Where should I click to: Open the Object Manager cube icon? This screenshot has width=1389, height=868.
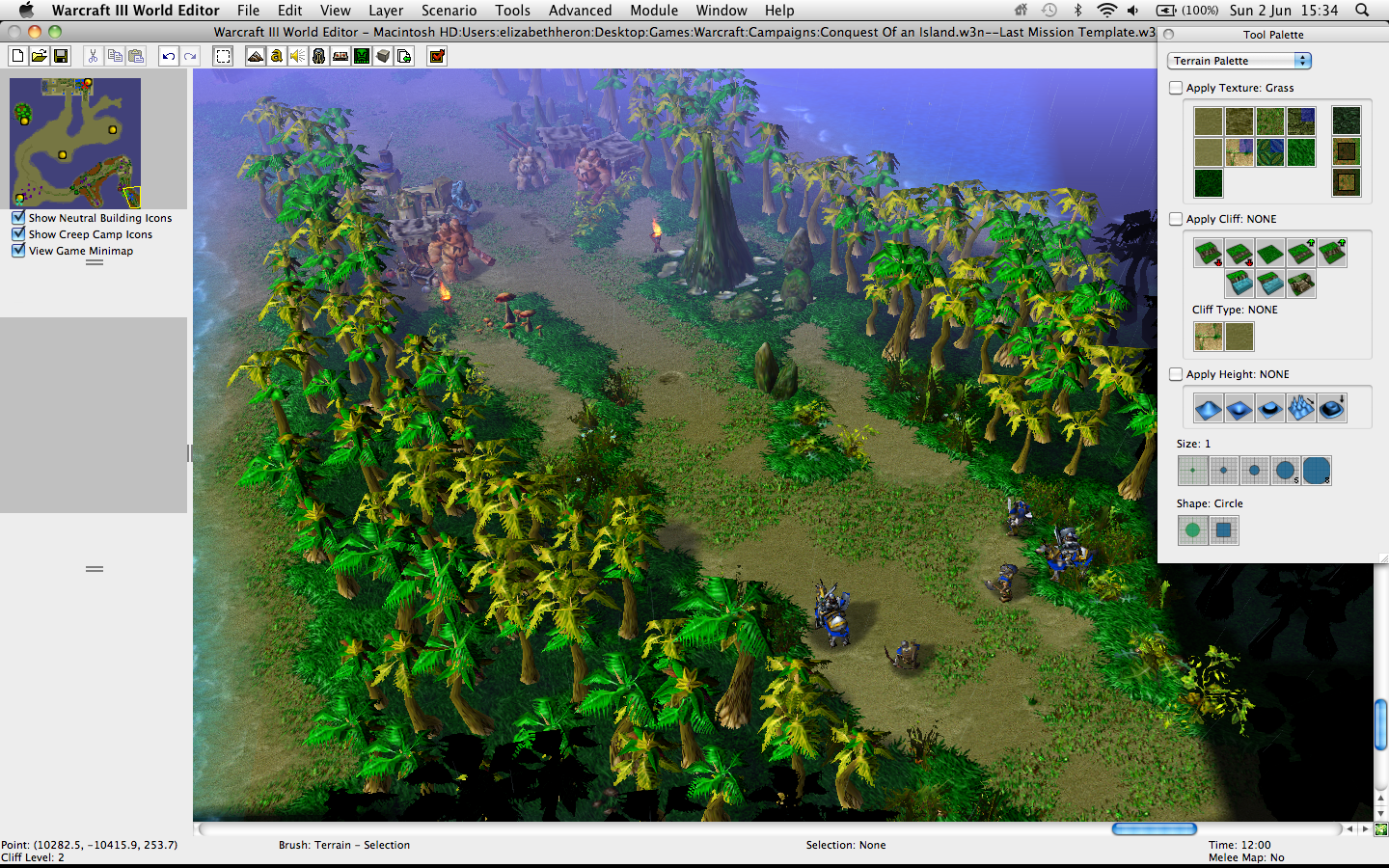383,56
